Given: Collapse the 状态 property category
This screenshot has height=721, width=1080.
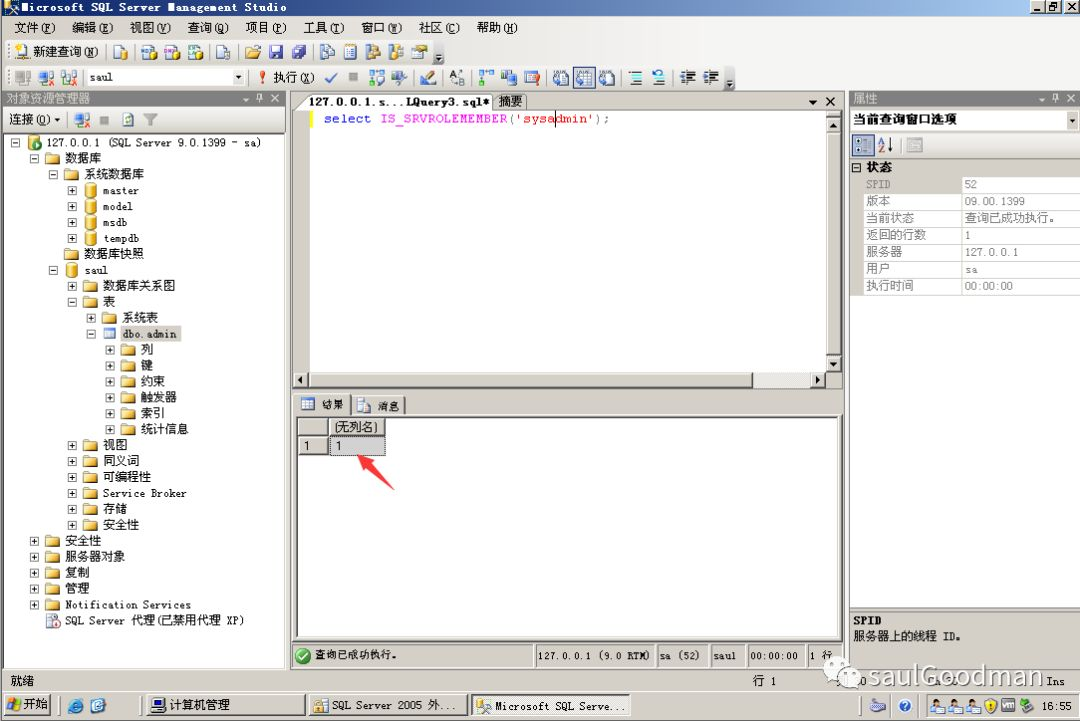Looking at the screenshot, I should coord(857,167).
